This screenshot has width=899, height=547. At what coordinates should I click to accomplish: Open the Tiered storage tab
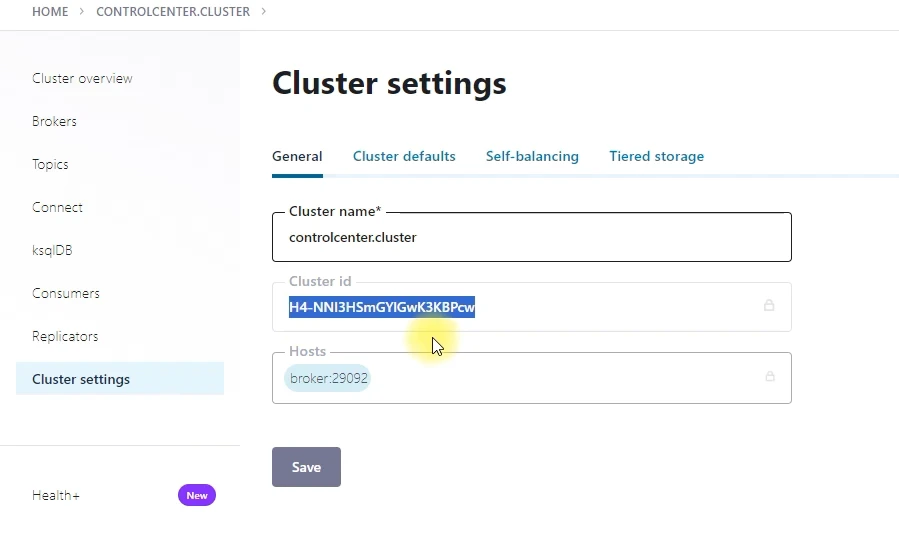(x=656, y=157)
